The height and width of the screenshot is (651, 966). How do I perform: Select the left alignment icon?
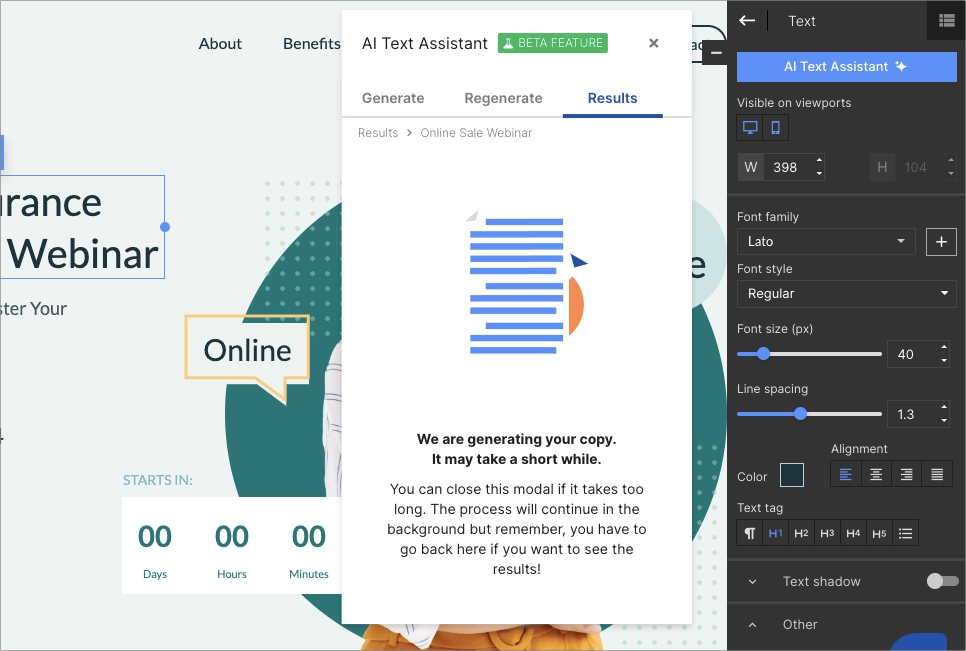coord(845,473)
